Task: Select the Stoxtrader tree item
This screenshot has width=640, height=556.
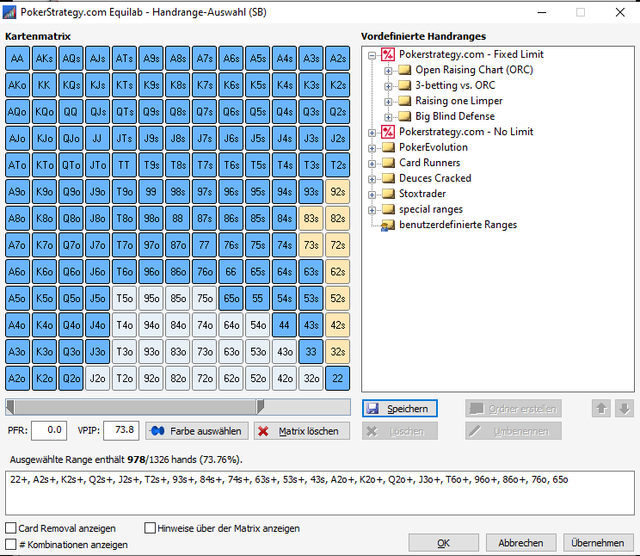Action: pyautogui.click(x=422, y=194)
